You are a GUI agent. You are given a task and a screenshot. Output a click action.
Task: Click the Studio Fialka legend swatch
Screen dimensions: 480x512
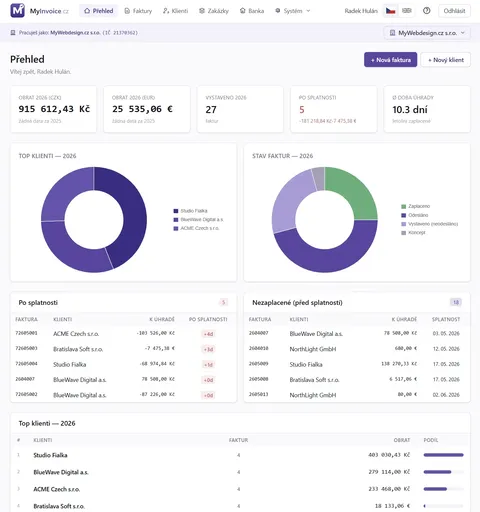click(176, 211)
